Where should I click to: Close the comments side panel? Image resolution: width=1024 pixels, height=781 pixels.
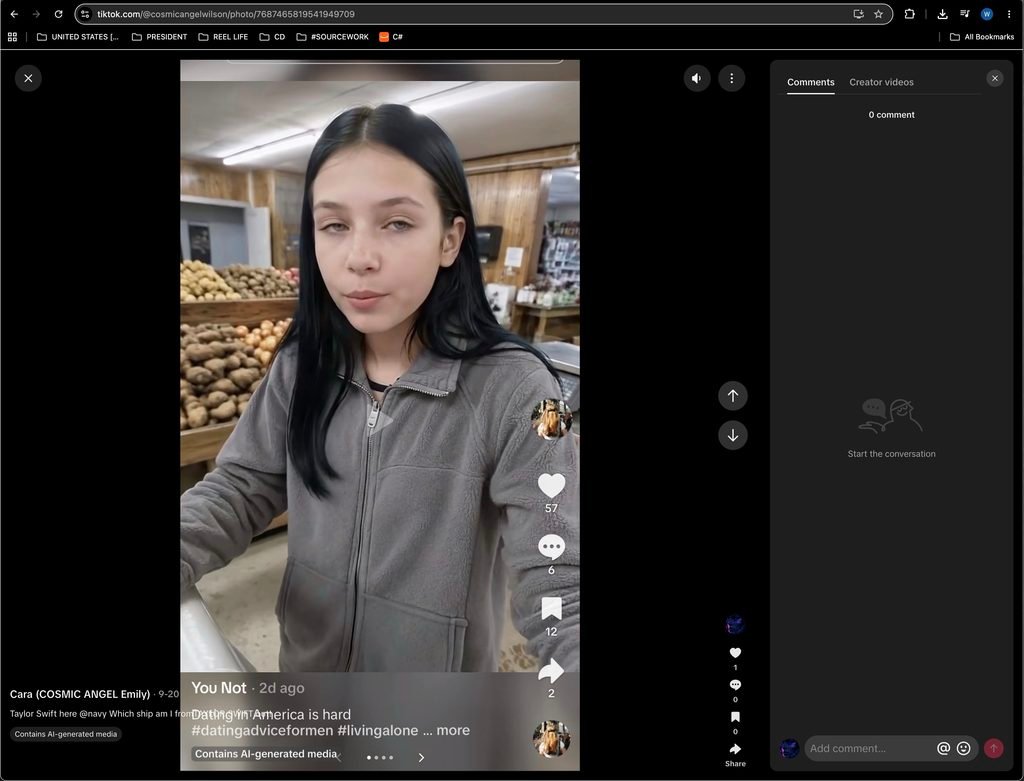tap(995, 78)
